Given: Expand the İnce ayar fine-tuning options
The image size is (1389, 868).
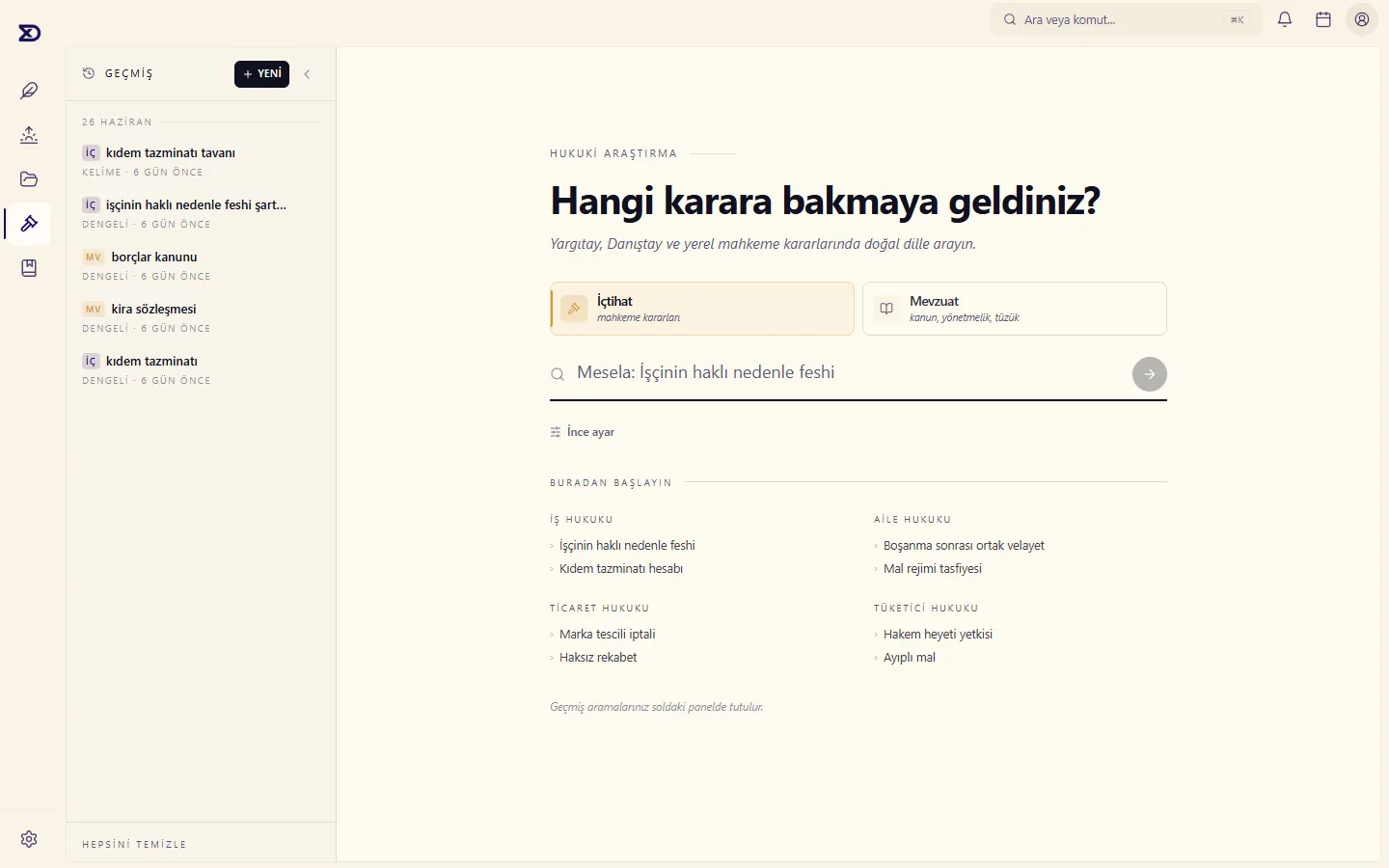Looking at the screenshot, I should [x=583, y=432].
